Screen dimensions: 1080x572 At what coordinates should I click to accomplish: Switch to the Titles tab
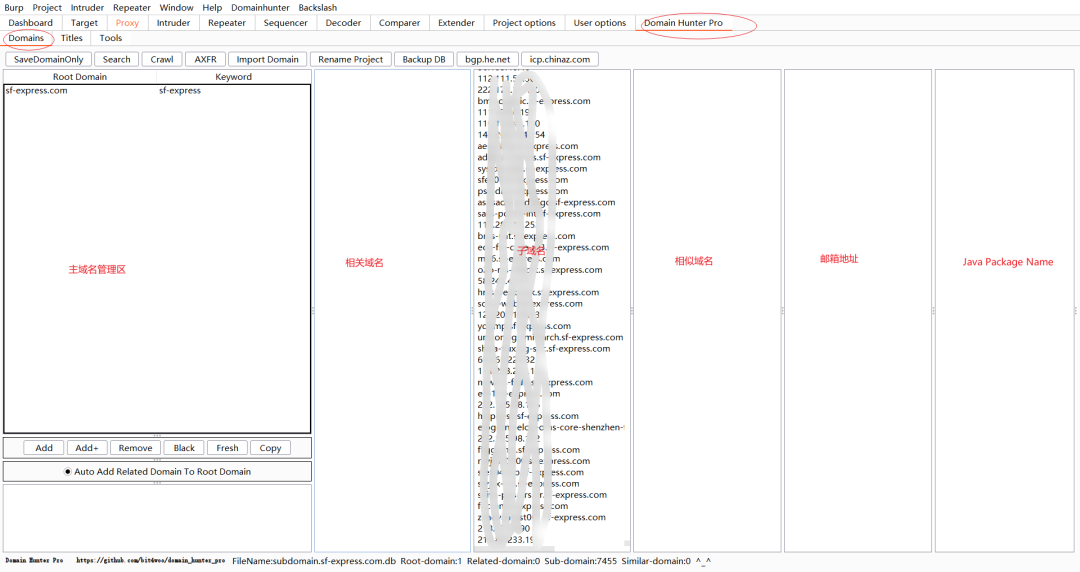[x=72, y=38]
